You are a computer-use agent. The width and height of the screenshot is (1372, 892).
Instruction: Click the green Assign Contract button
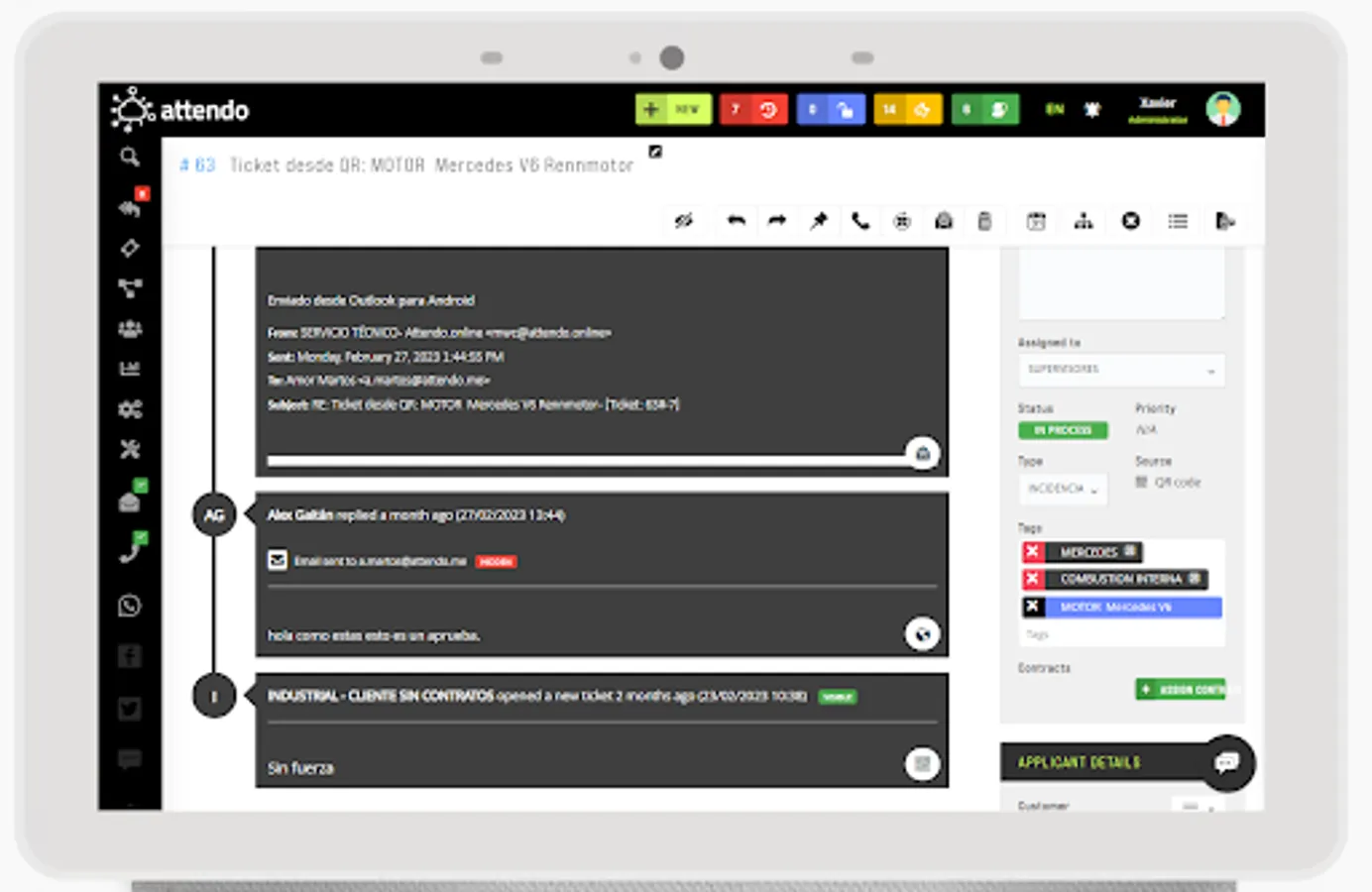pos(1181,689)
